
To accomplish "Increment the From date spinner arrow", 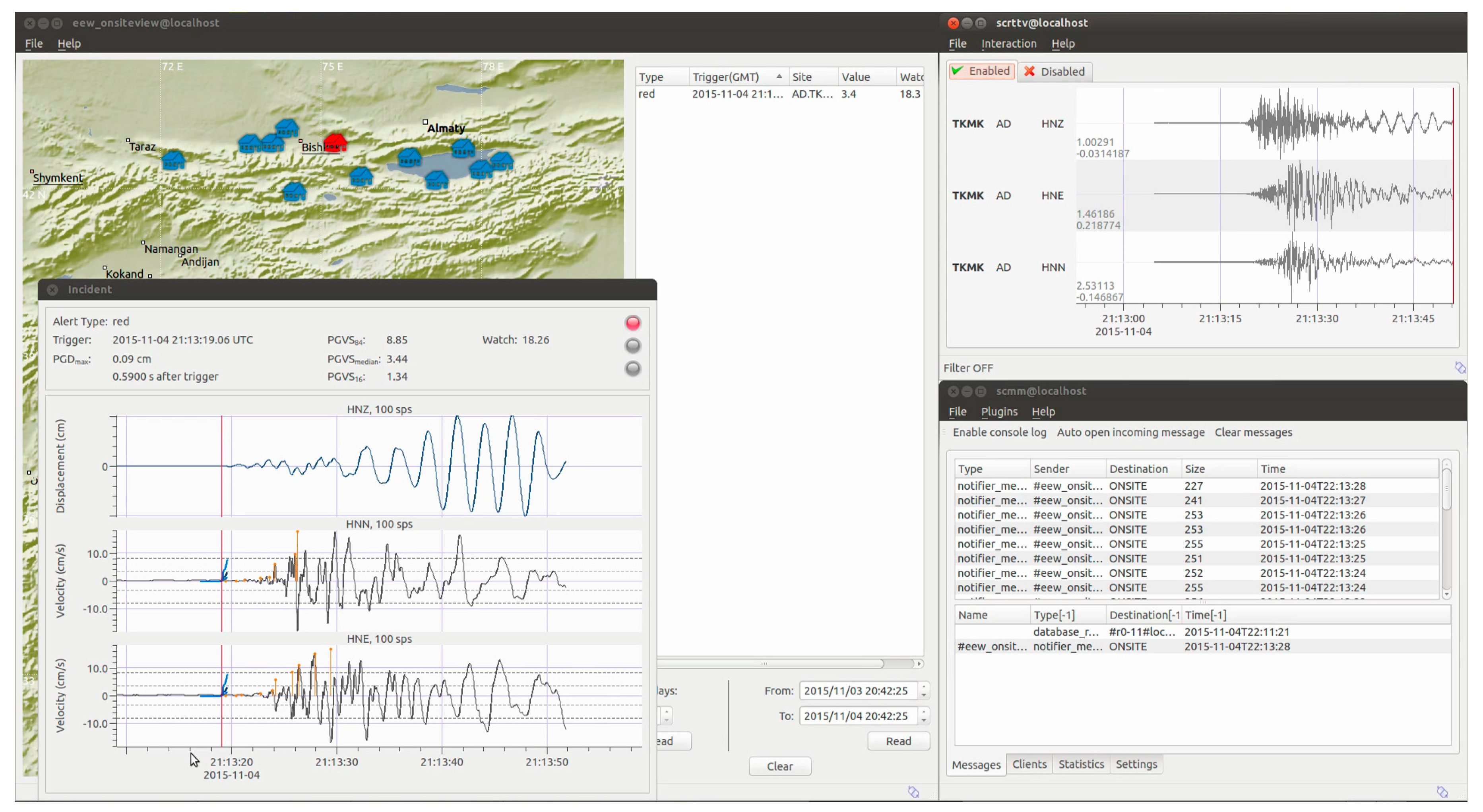I will click(x=923, y=686).
